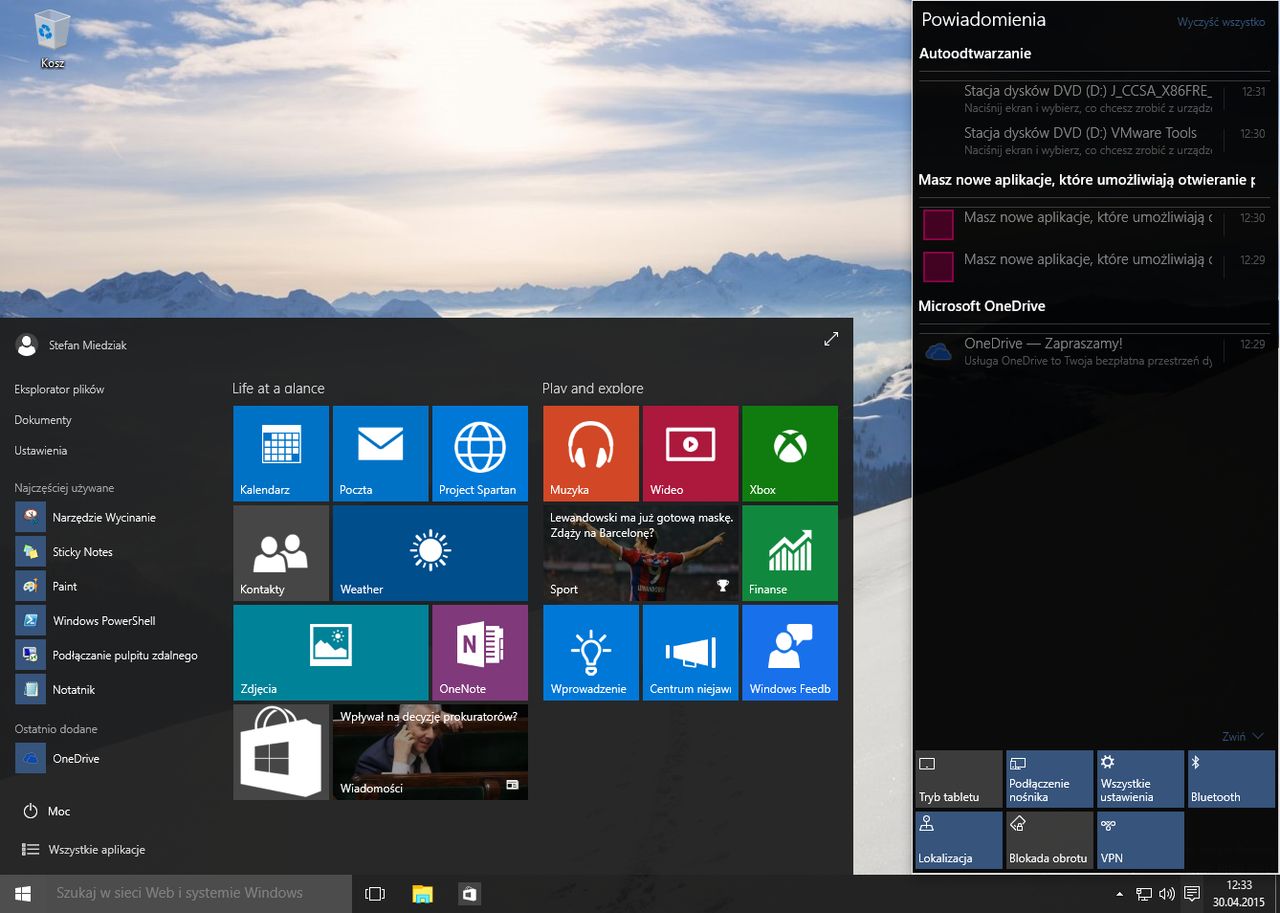Toggle Lokalizacja quick action
Image resolution: width=1280 pixels, height=913 pixels.
958,840
